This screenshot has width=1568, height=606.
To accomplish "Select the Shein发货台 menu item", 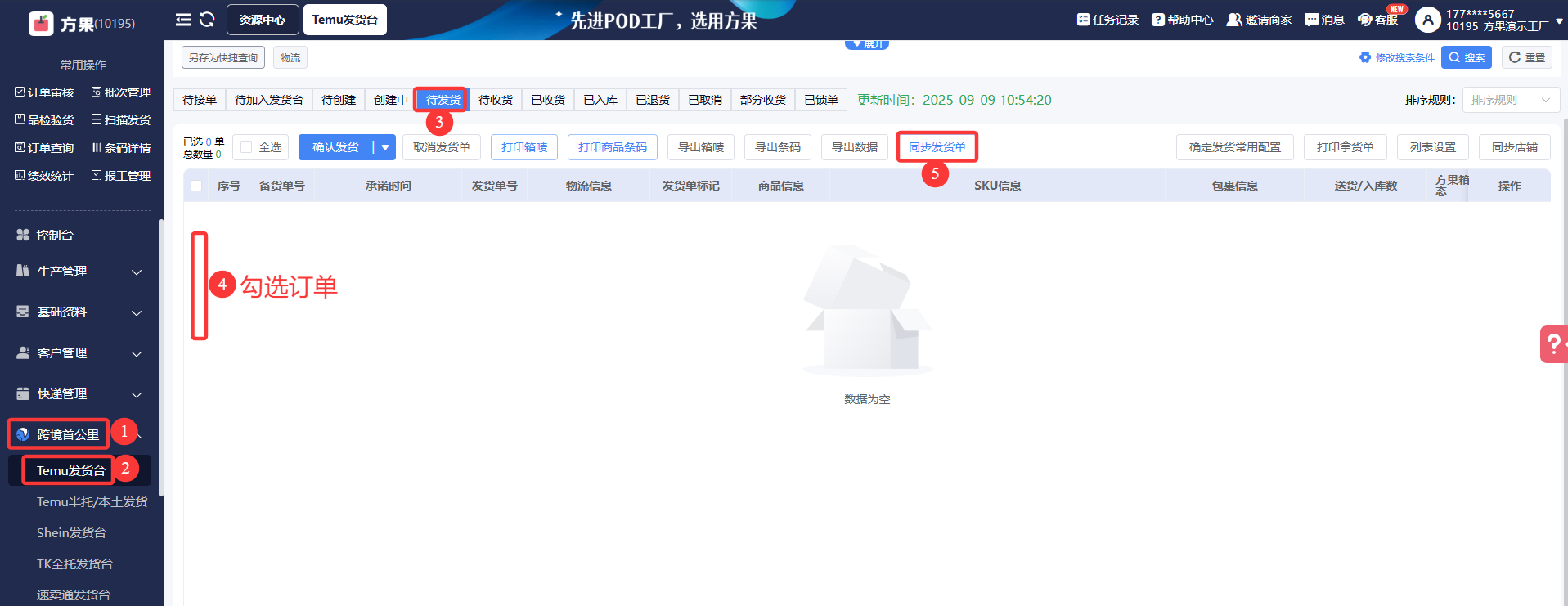I will pos(71,533).
